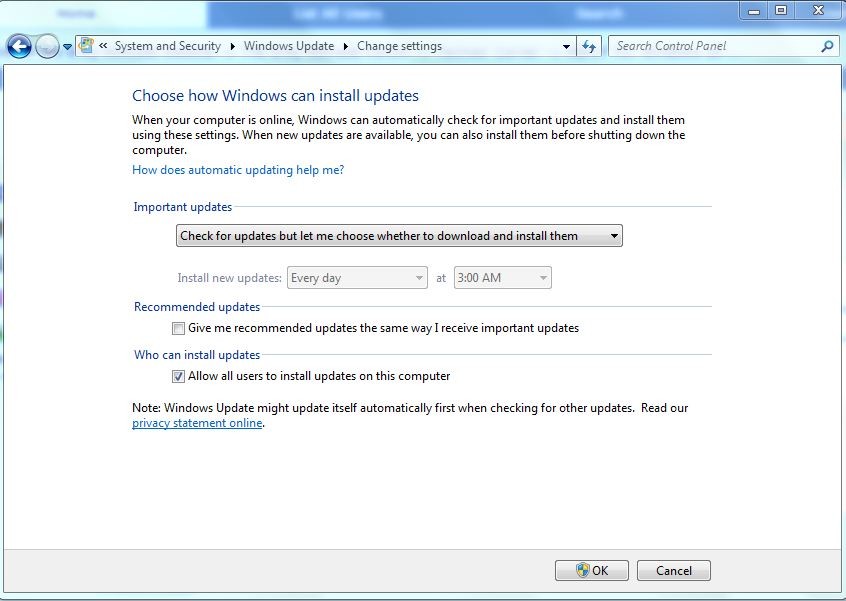This screenshot has width=846, height=601.
Task: Click the double chevron in the address bar
Action: point(103,46)
